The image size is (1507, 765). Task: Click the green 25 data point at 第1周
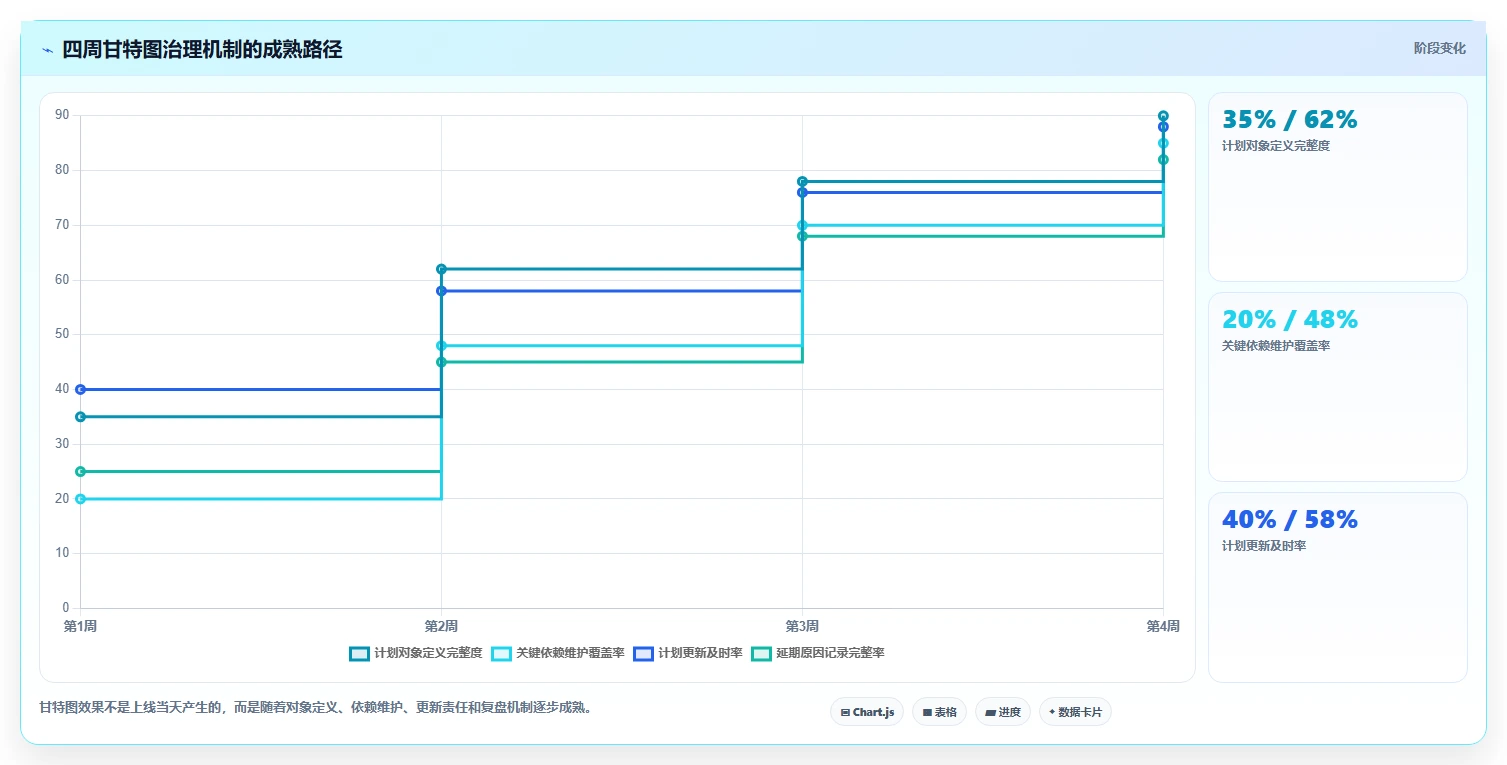tap(80, 471)
